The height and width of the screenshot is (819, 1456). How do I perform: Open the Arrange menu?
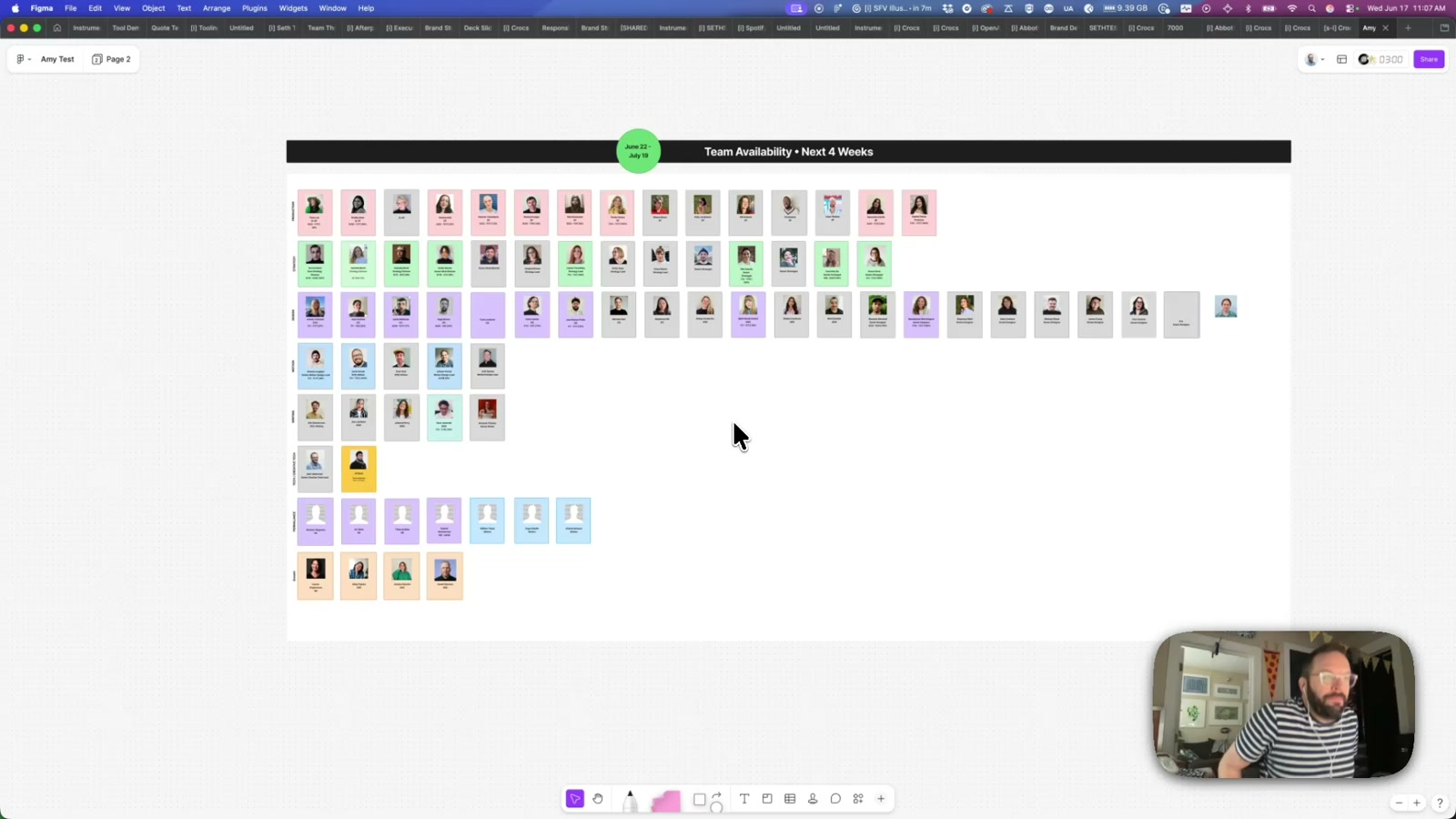click(x=217, y=8)
